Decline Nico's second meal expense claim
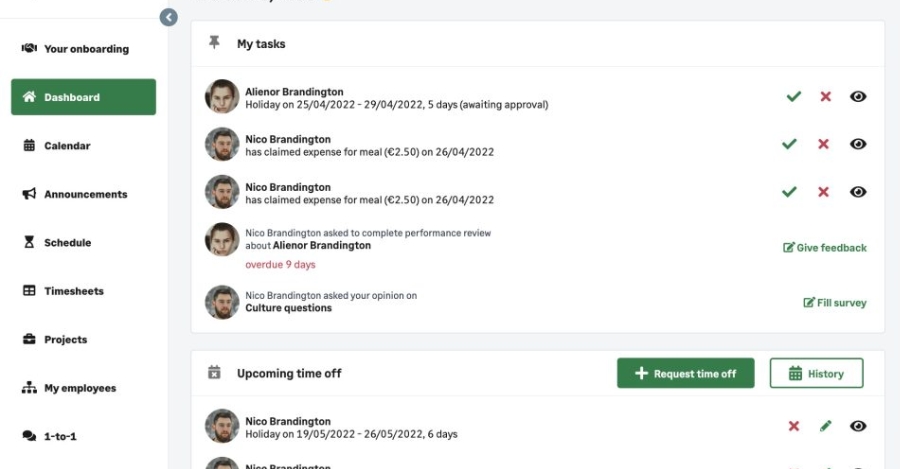This screenshot has height=469, width=900. coord(823,192)
